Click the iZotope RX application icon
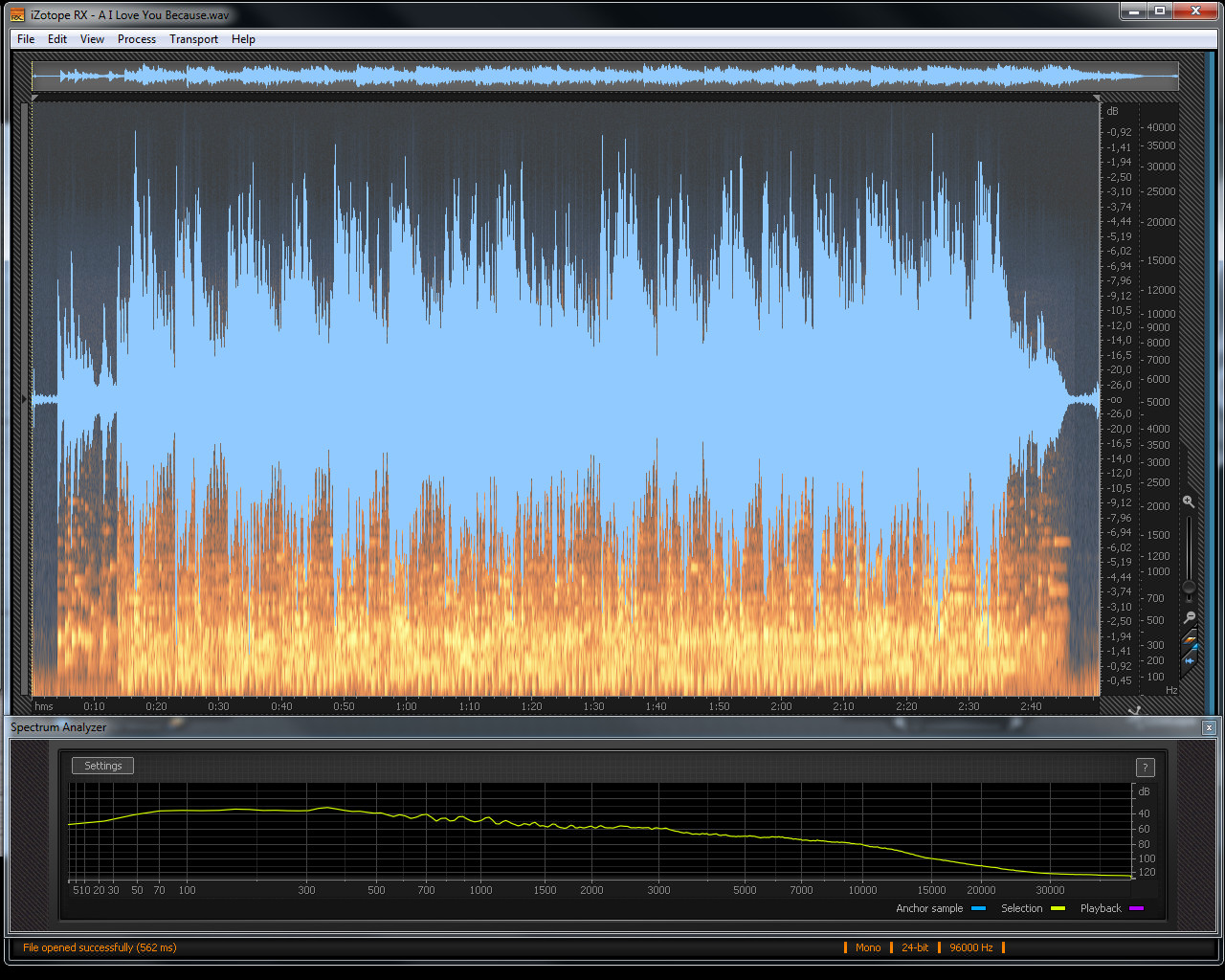The width and height of the screenshot is (1225, 980). pyautogui.click(x=18, y=14)
